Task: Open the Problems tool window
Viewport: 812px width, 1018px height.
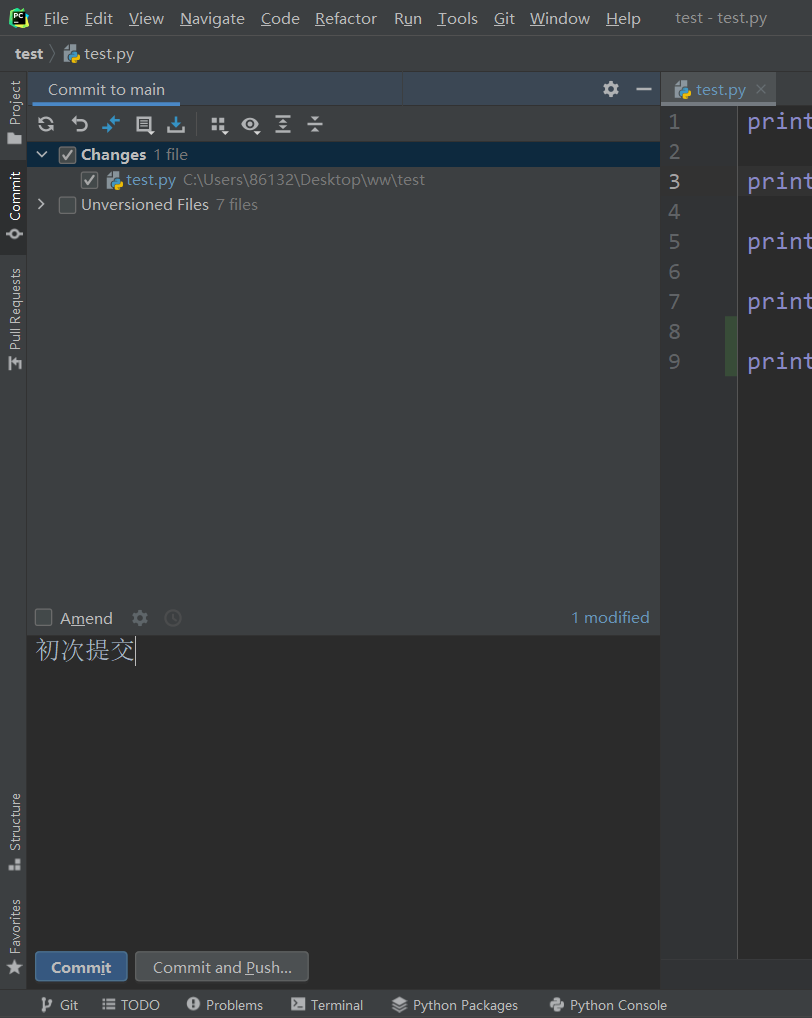Action: pyautogui.click(x=225, y=1005)
